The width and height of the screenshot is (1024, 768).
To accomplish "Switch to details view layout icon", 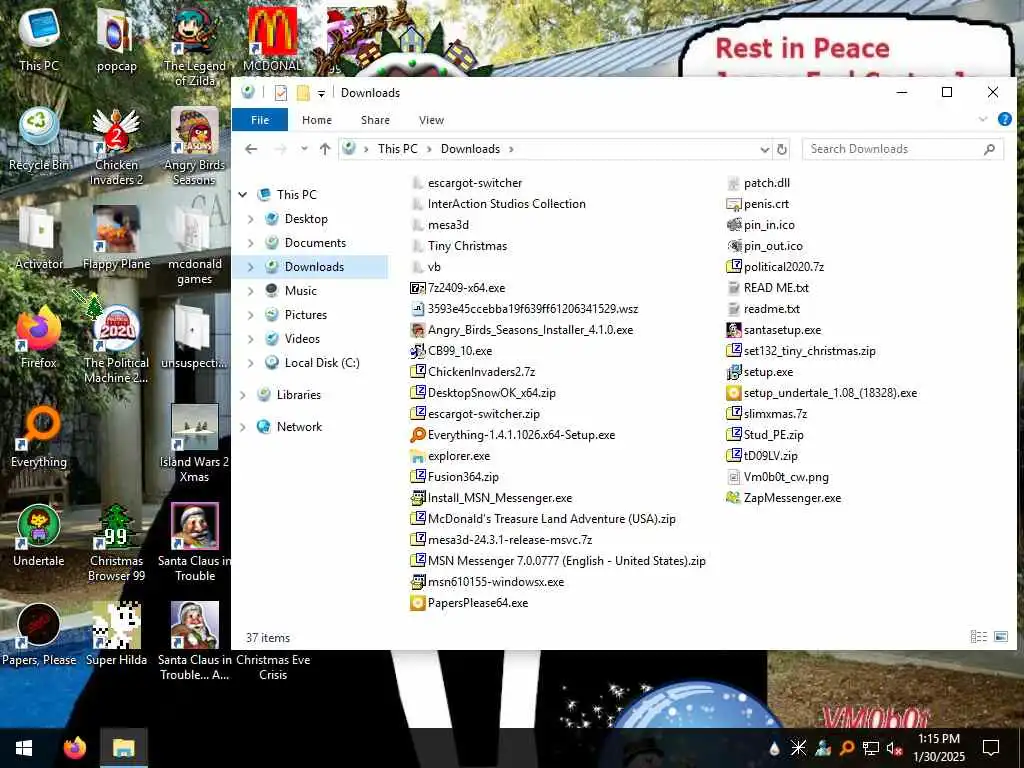I will coord(978,637).
